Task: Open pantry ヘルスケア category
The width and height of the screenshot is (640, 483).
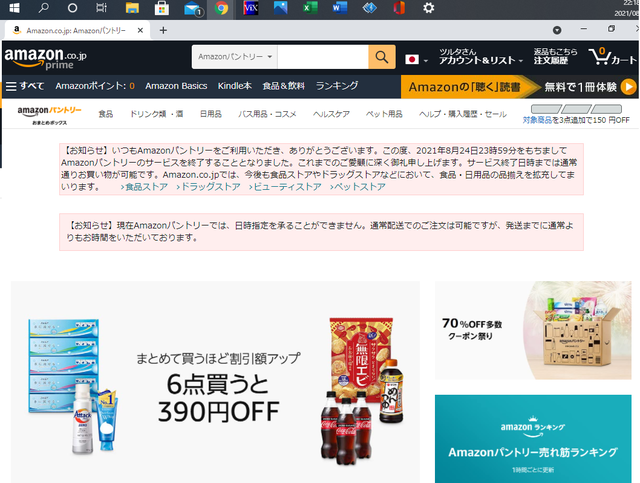Action: 331,114
